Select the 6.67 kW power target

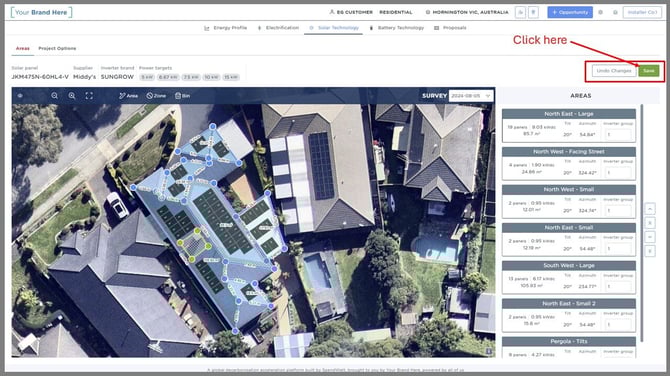tap(168, 77)
